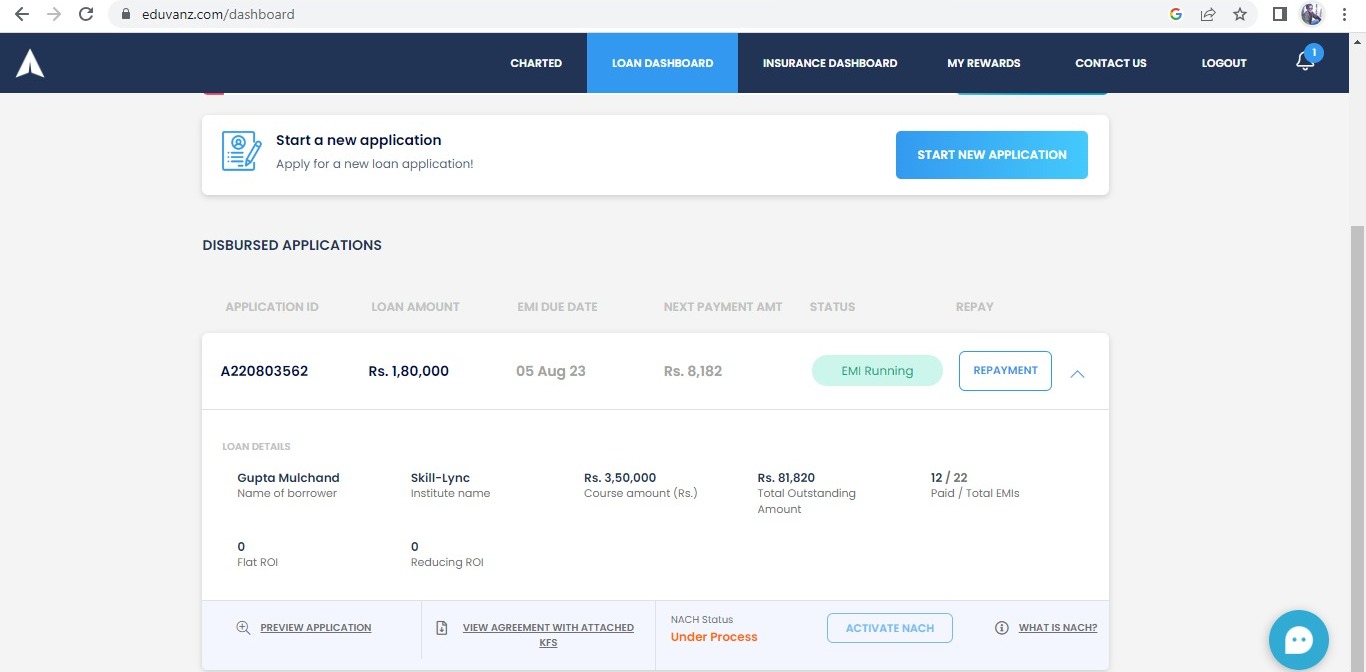This screenshot has width=1366, height=672.
Task: Click LOGOUT in navbar
Action: (x=1224, y=63)
